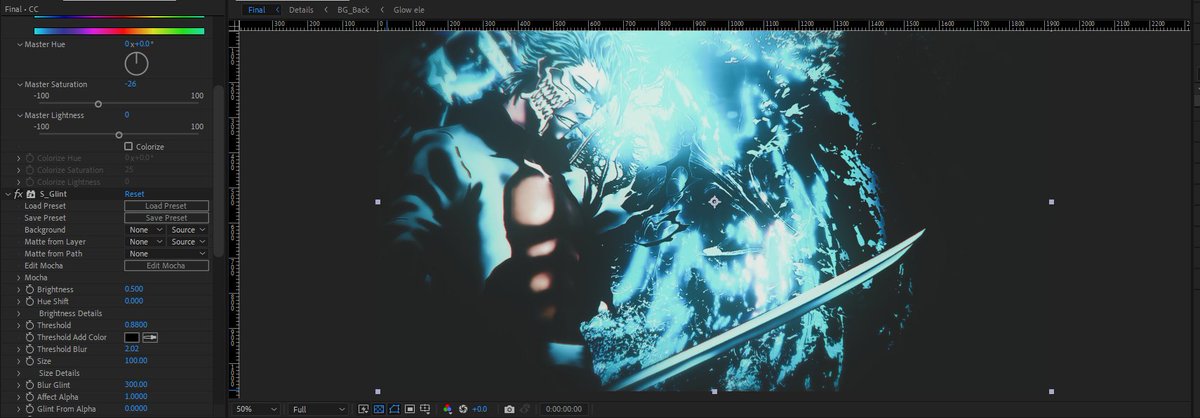Click the Threshold Blur value 2.02

(132, 349)
